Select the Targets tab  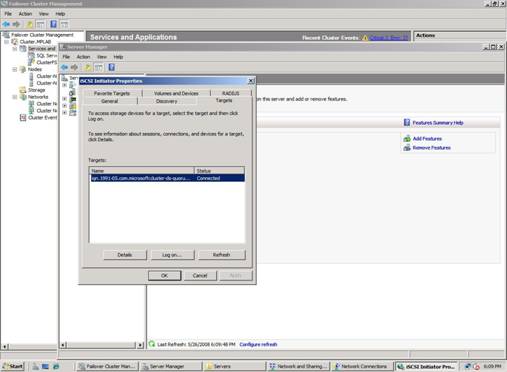click(224, 100)
